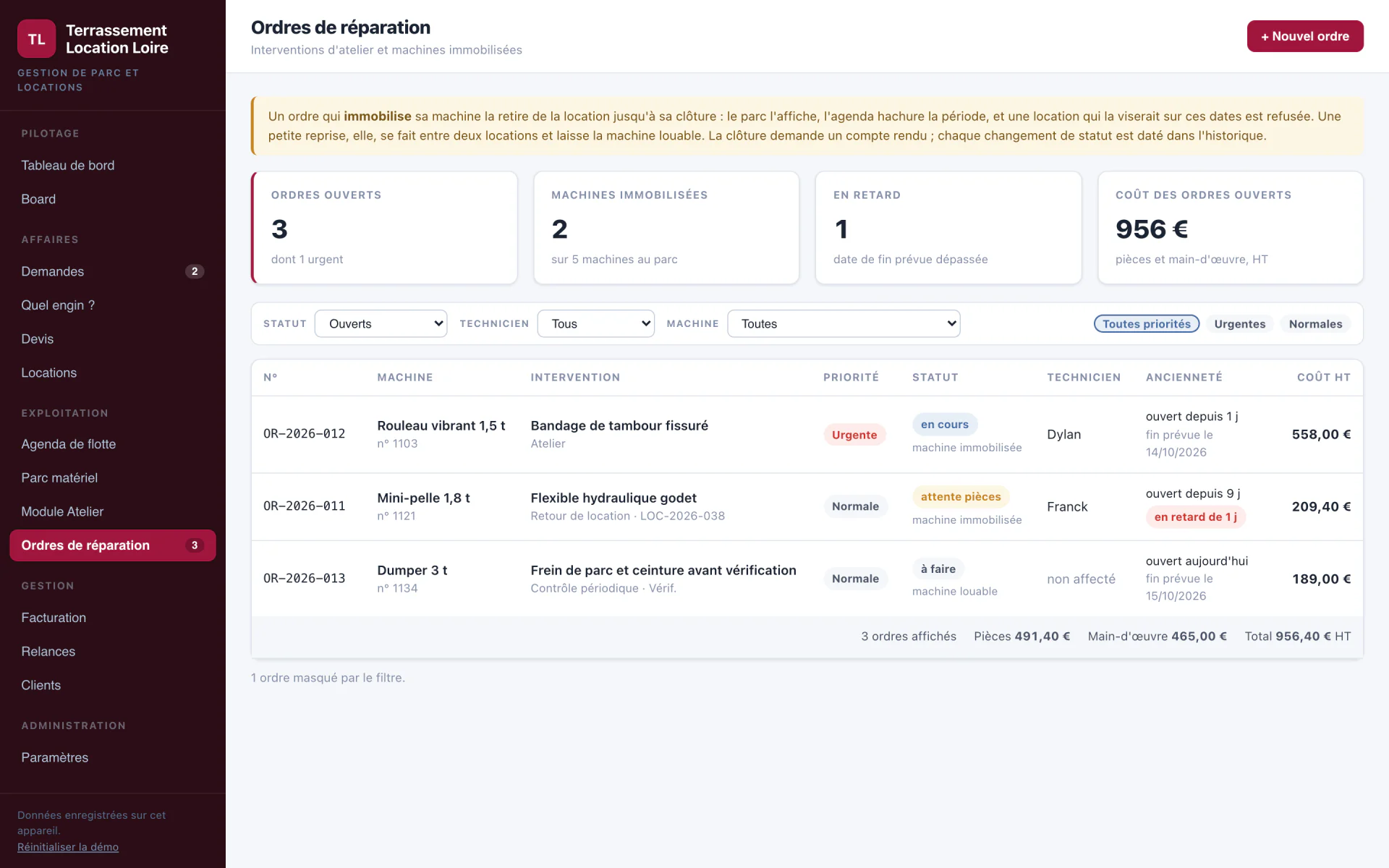Go to Board in the sidebar
Screen dimensions: 1389x868
[x=113, y=199]
